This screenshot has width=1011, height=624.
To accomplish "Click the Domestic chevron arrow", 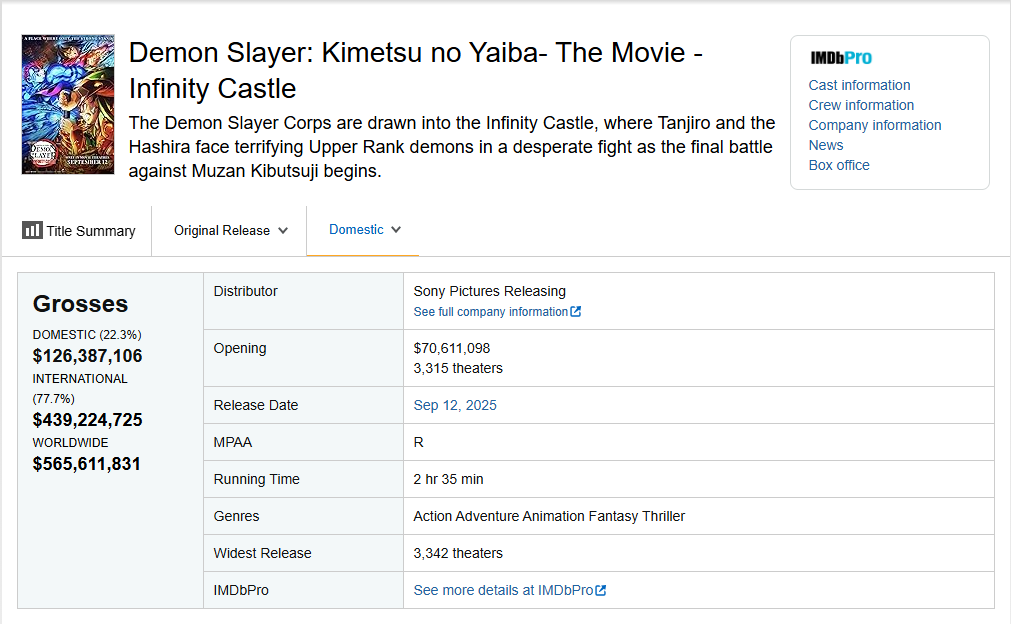I will (396, 230).
